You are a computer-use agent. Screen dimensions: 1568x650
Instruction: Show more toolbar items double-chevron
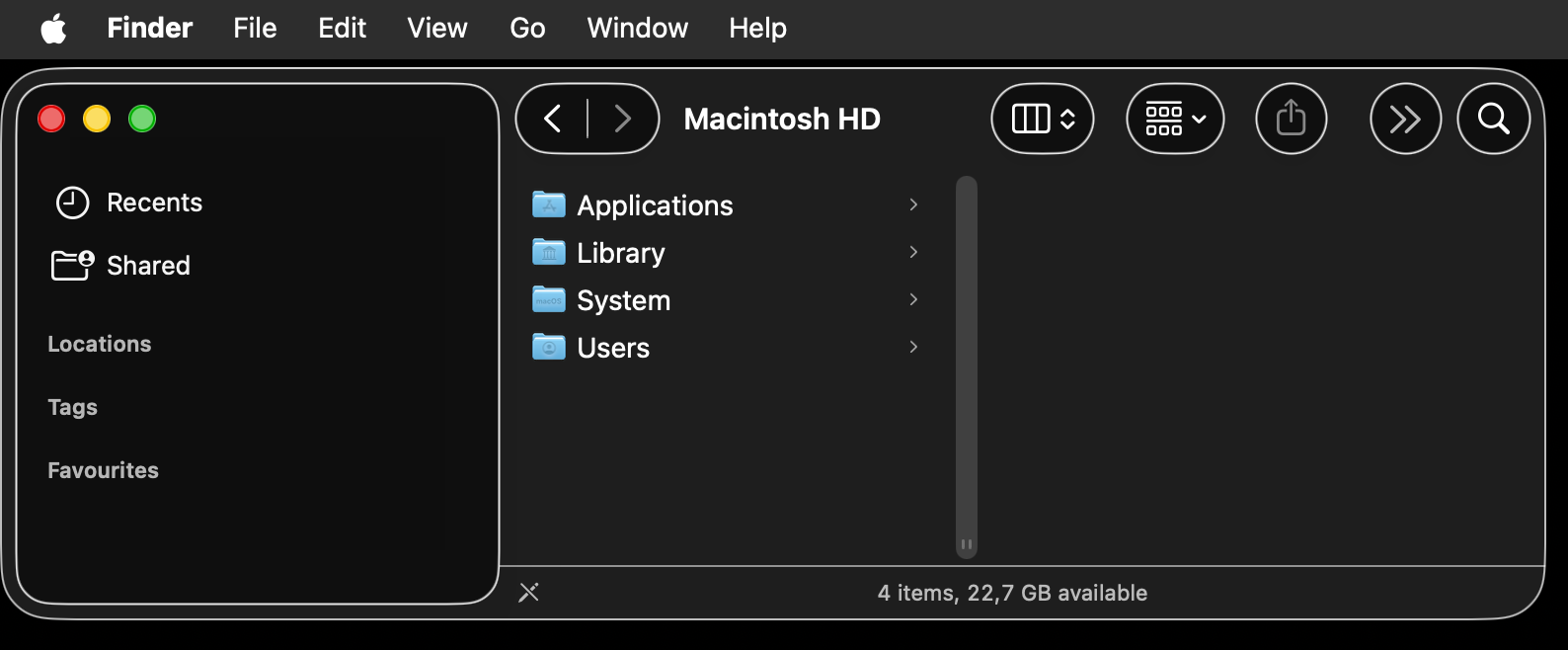tap(1405, 120)
